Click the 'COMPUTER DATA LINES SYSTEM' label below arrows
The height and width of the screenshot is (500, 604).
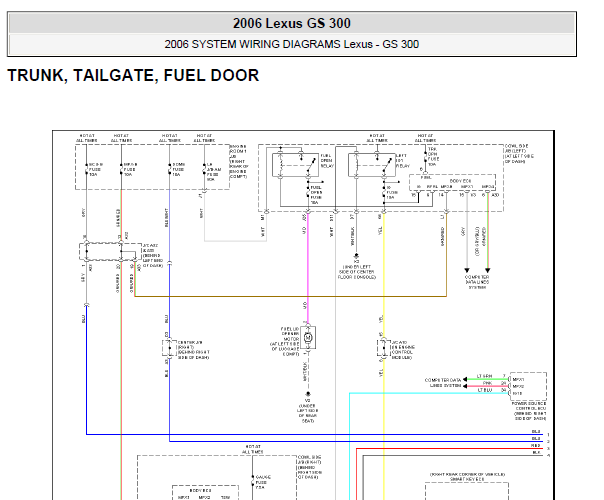(477, 282)
